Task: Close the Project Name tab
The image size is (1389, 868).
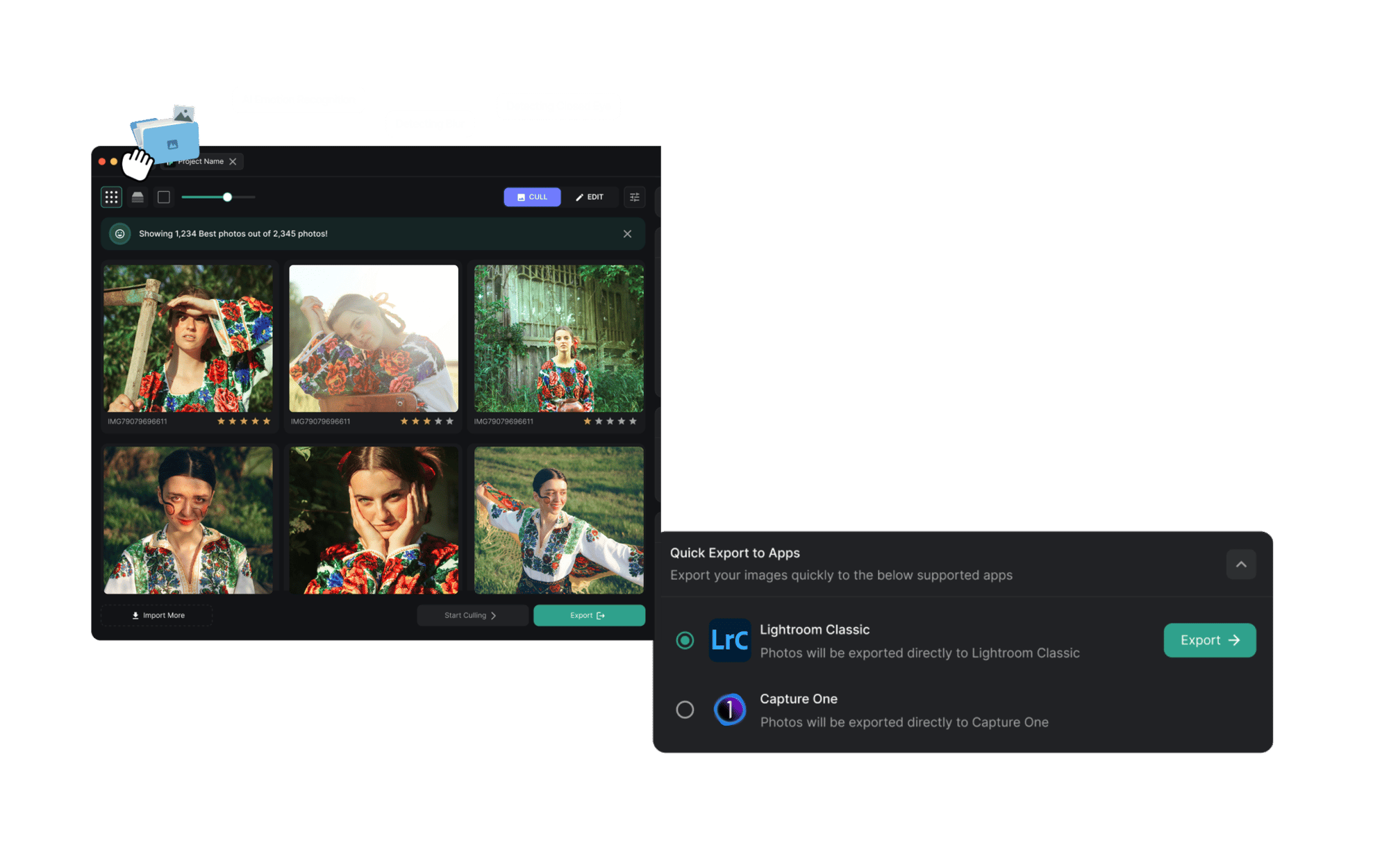Action: 233,161
